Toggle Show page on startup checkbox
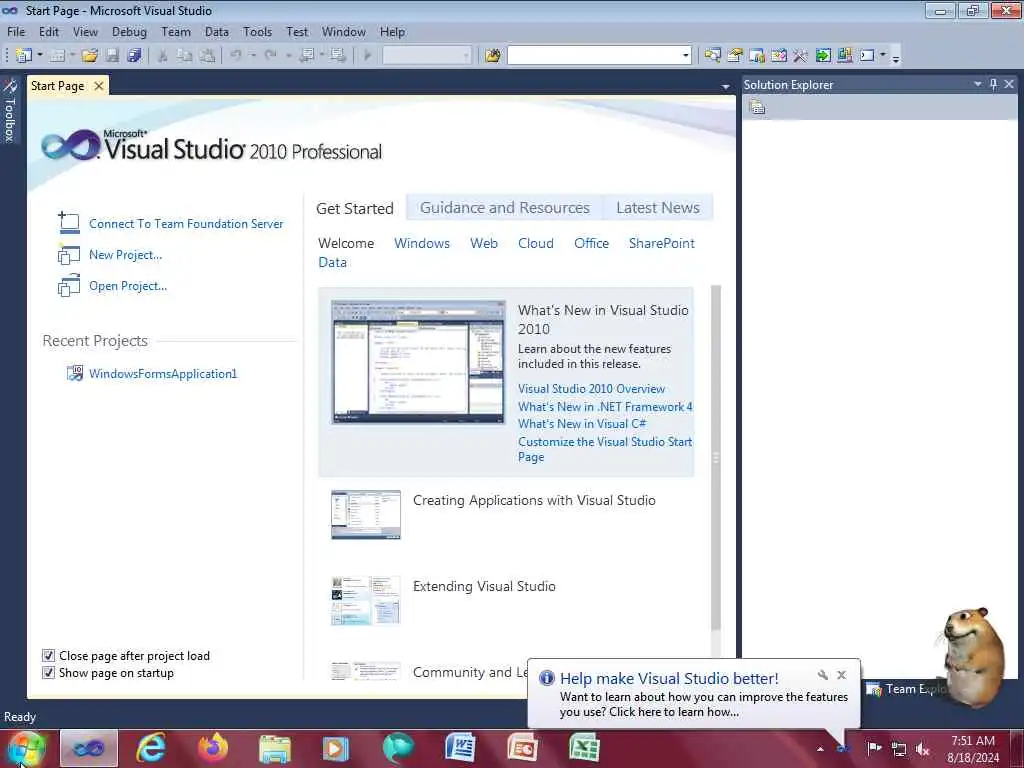 (x=48, y=673)
